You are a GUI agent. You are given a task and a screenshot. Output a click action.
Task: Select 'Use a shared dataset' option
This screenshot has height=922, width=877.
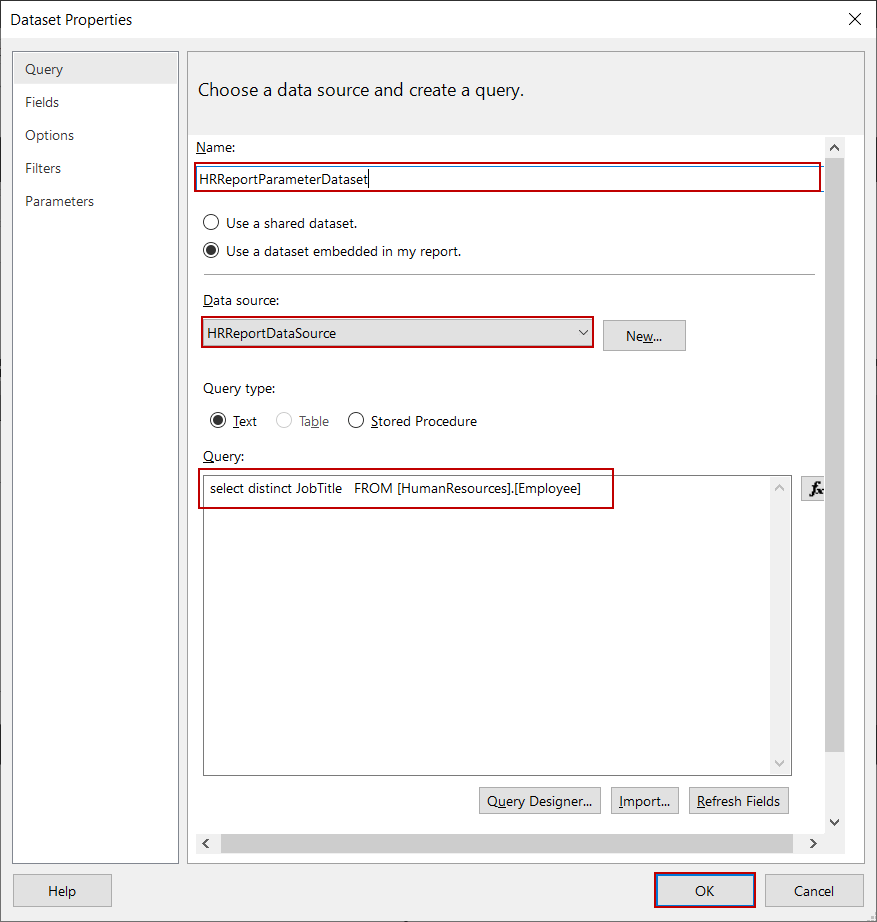[x=210, y=223]
